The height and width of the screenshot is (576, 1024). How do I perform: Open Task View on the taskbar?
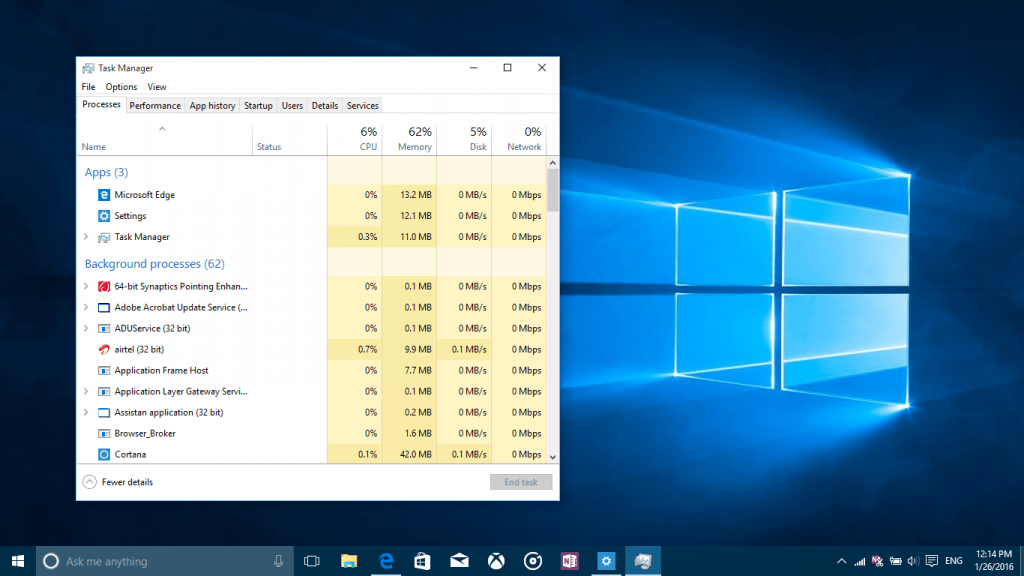coord(312,561)
